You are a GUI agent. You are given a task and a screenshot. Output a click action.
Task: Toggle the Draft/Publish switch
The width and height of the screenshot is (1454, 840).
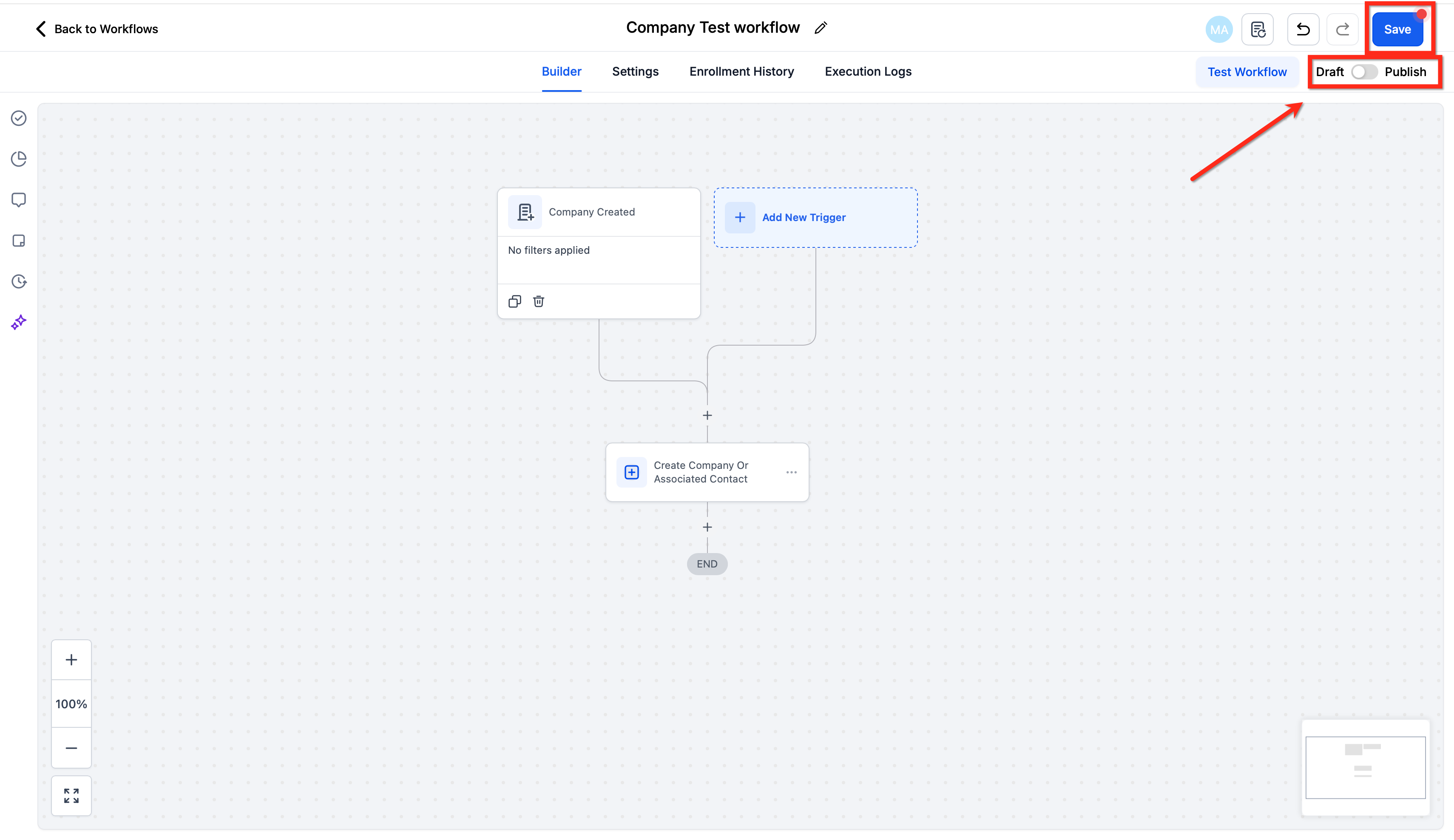click(x=1364, y=71)
